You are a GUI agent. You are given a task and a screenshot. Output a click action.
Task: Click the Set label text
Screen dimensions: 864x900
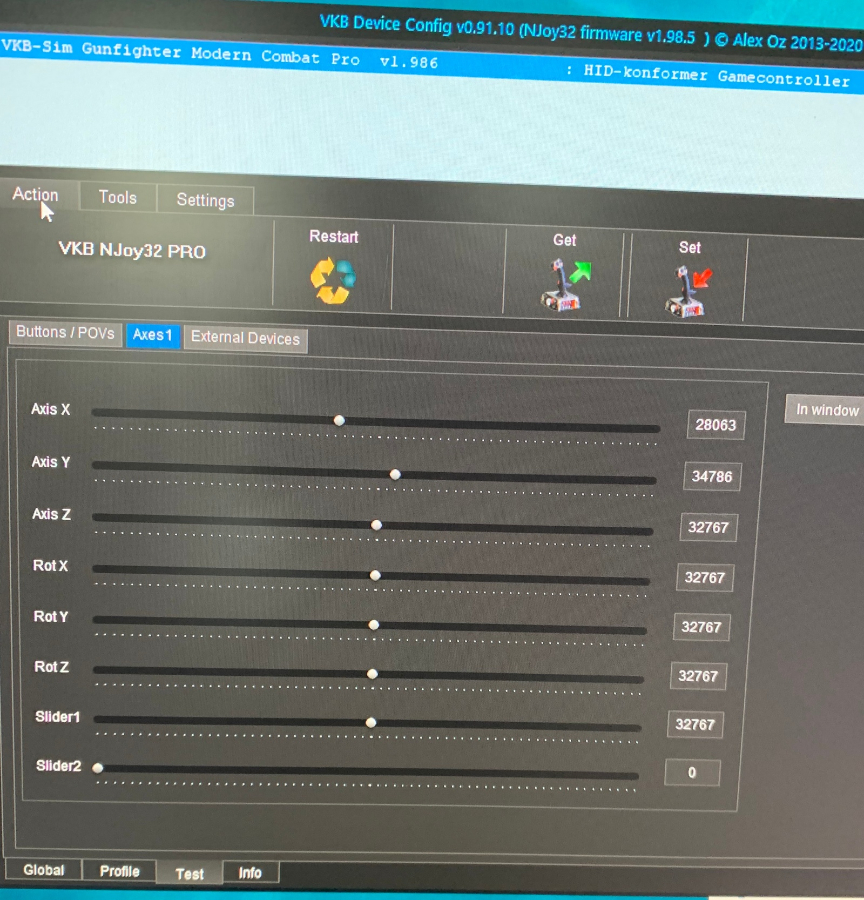[x=689, y=247]
